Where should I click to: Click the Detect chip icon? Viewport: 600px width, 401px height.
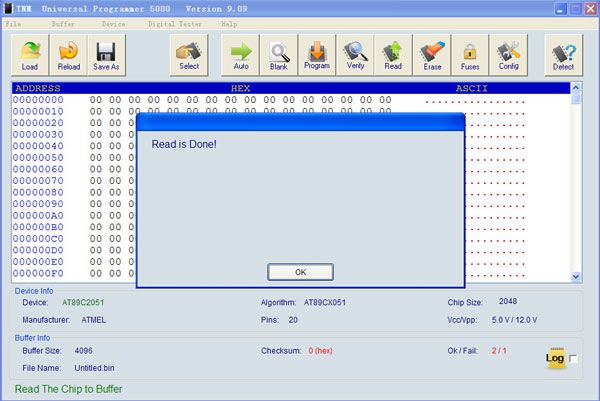(x=564, y=54)
